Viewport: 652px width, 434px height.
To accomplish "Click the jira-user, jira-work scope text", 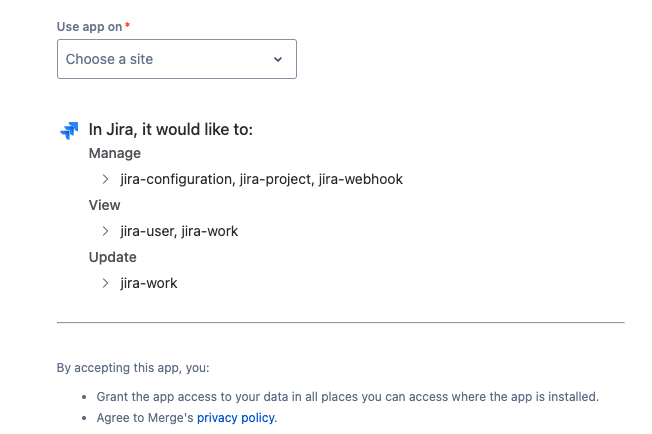I will (179, 231).
